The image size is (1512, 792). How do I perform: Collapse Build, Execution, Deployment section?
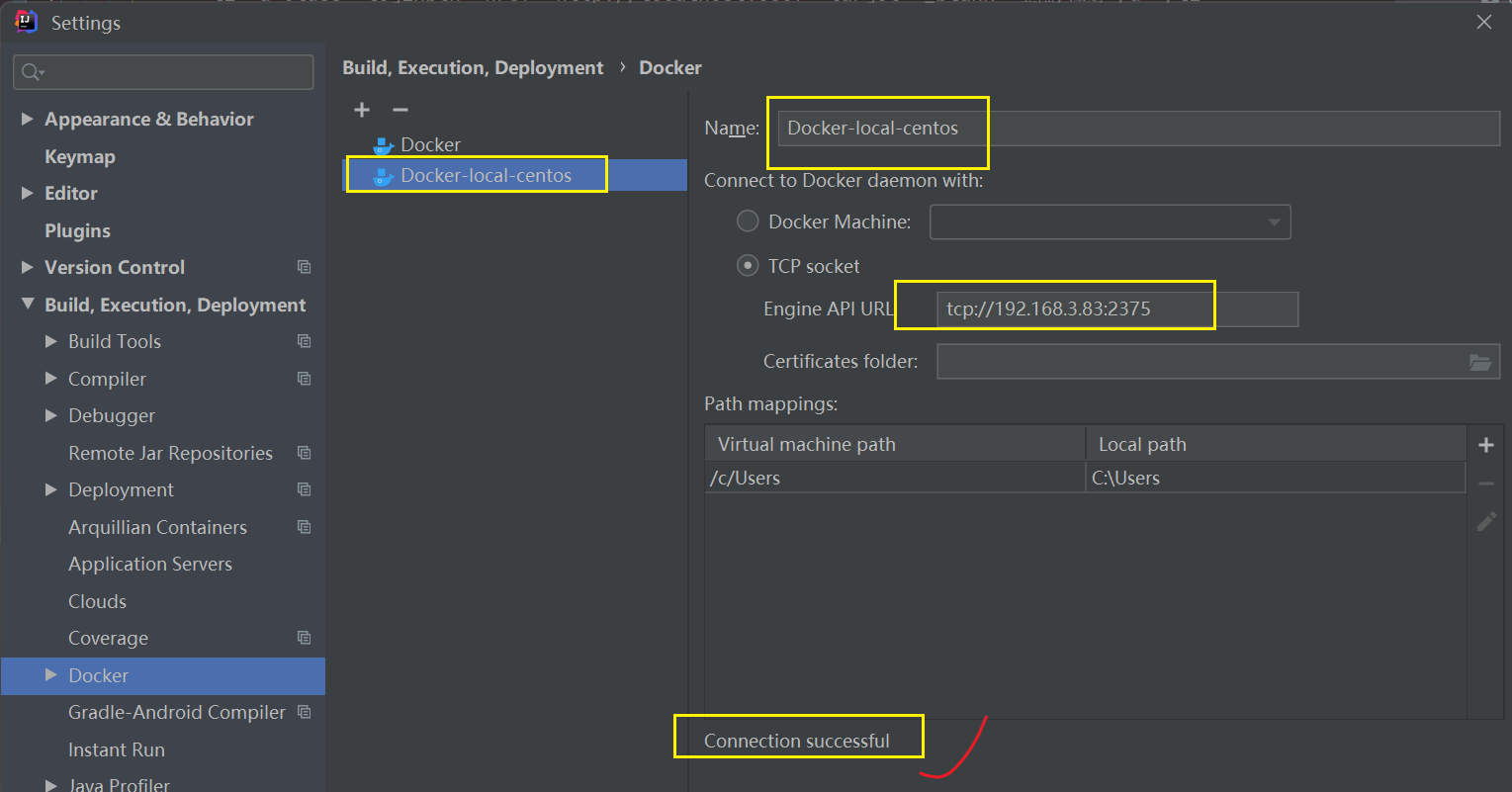click(x=28, y=305)
